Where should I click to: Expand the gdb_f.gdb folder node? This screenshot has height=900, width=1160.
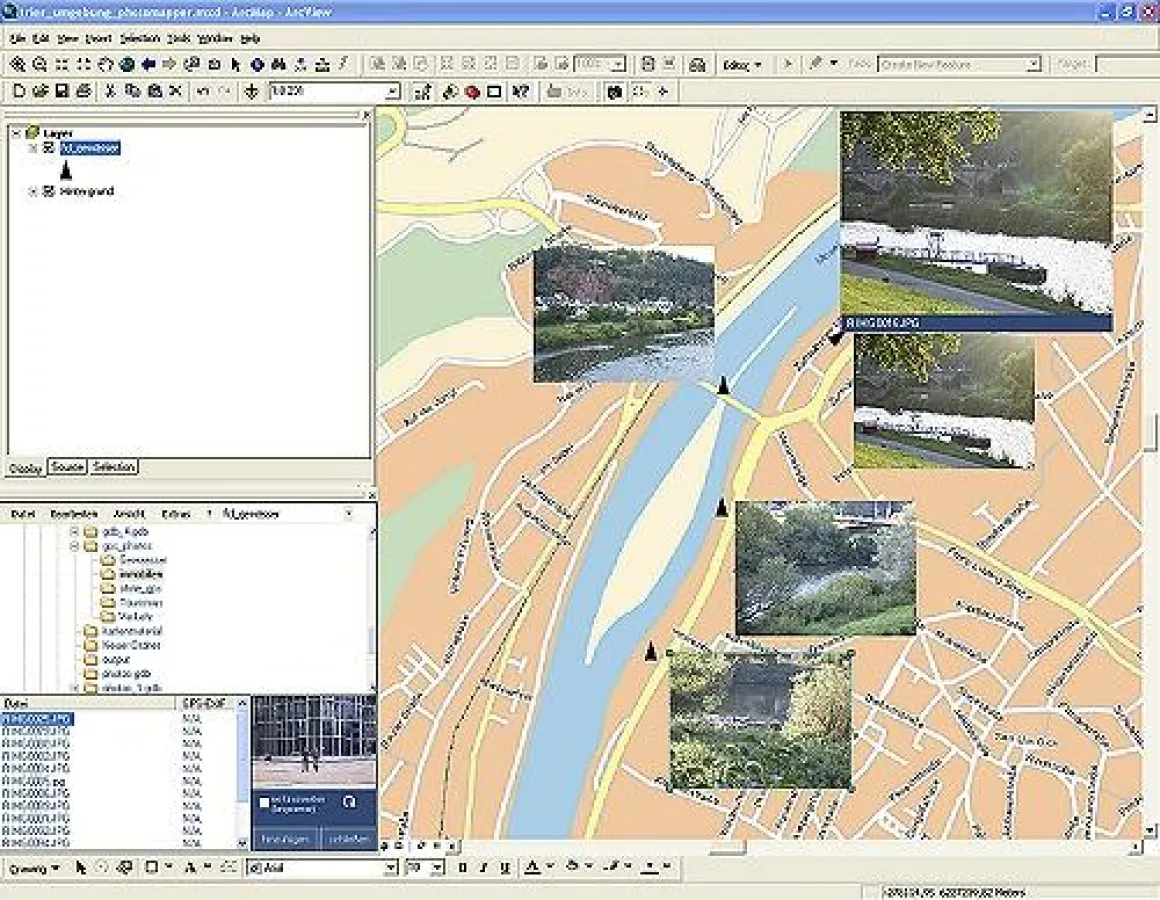click(x=74, y=534)
